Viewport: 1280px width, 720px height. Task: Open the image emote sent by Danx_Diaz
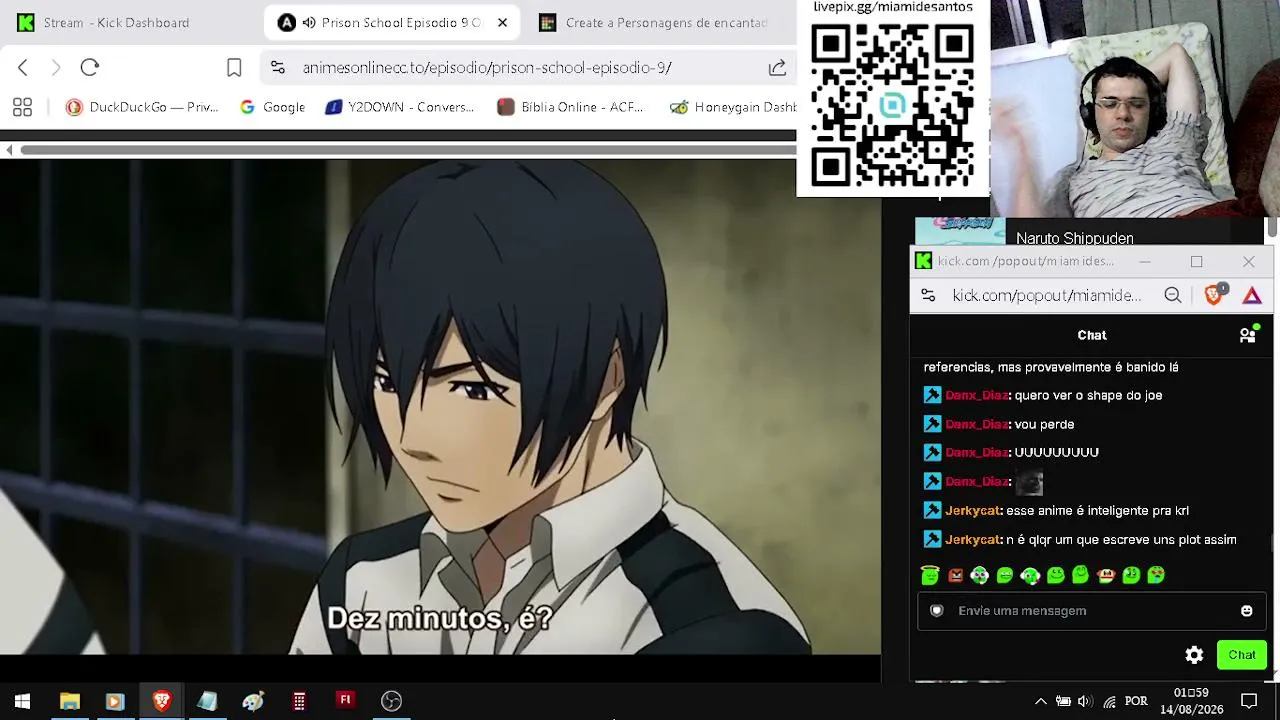1029,482
